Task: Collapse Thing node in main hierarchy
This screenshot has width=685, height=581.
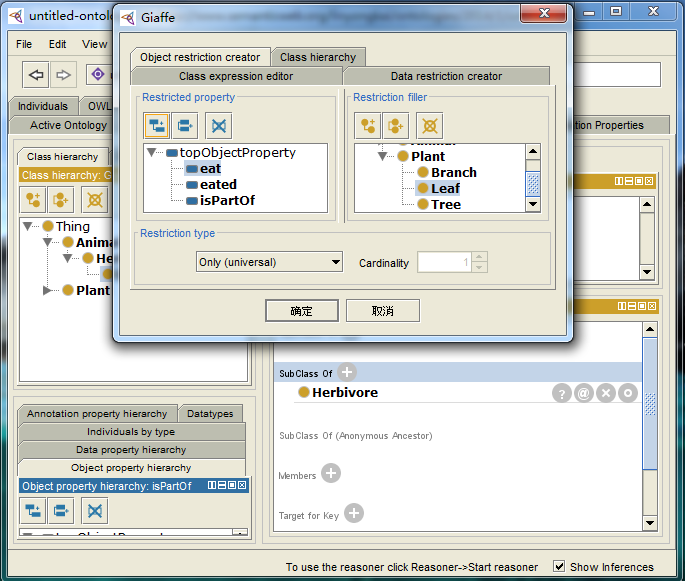Action: 28,226
